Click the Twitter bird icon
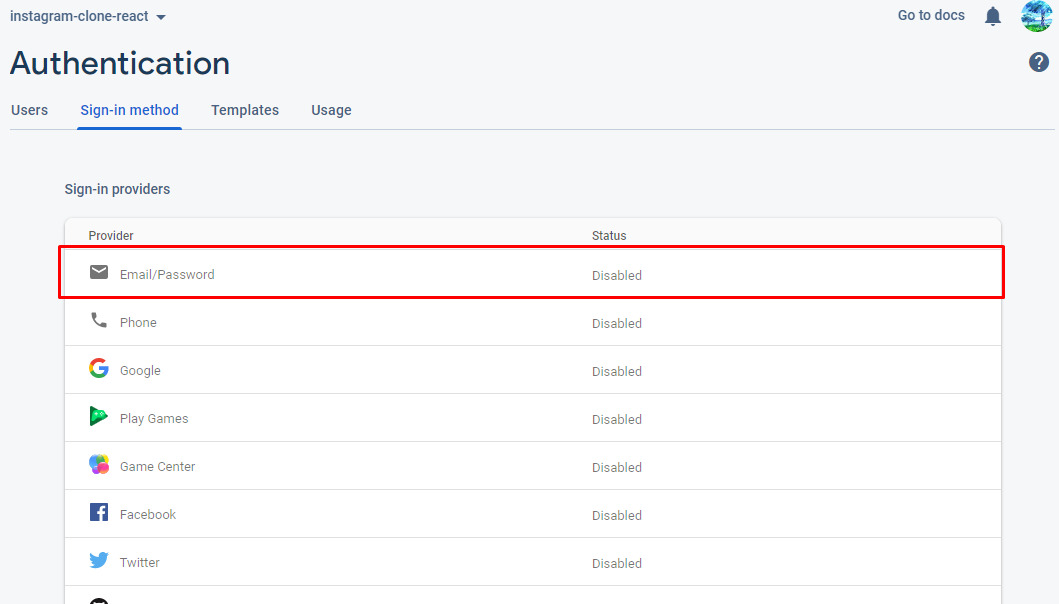 pos(99,561)
